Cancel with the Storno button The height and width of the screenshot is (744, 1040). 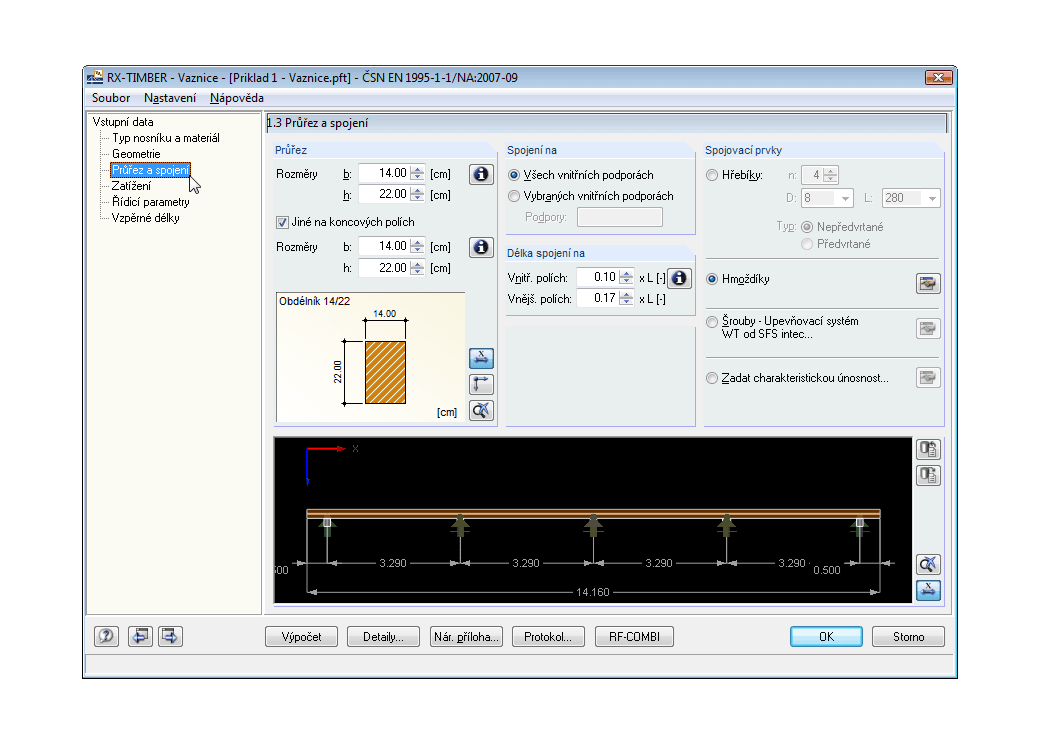coord(909,637)
